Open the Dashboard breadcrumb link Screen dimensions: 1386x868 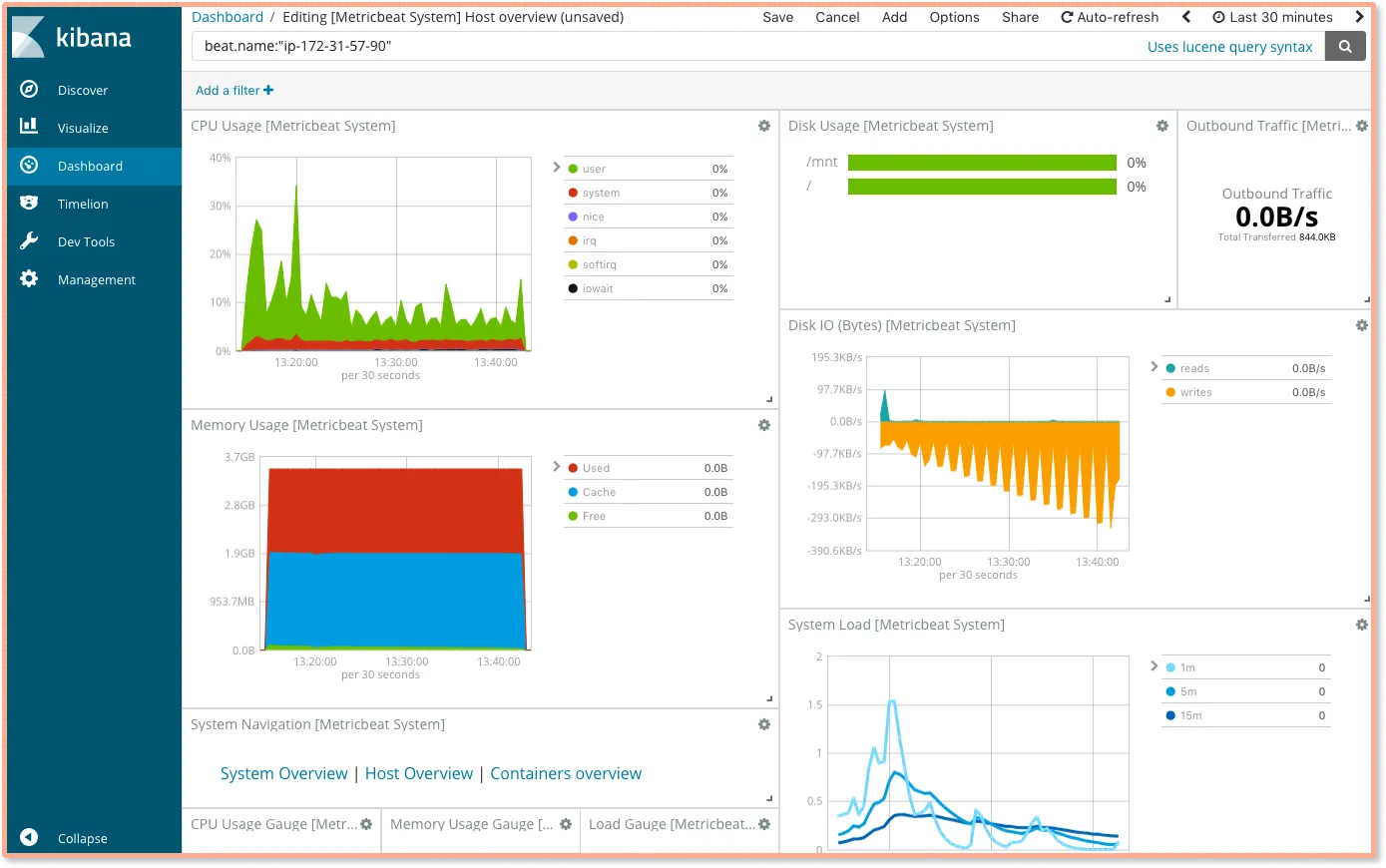[x=228, y=17]
